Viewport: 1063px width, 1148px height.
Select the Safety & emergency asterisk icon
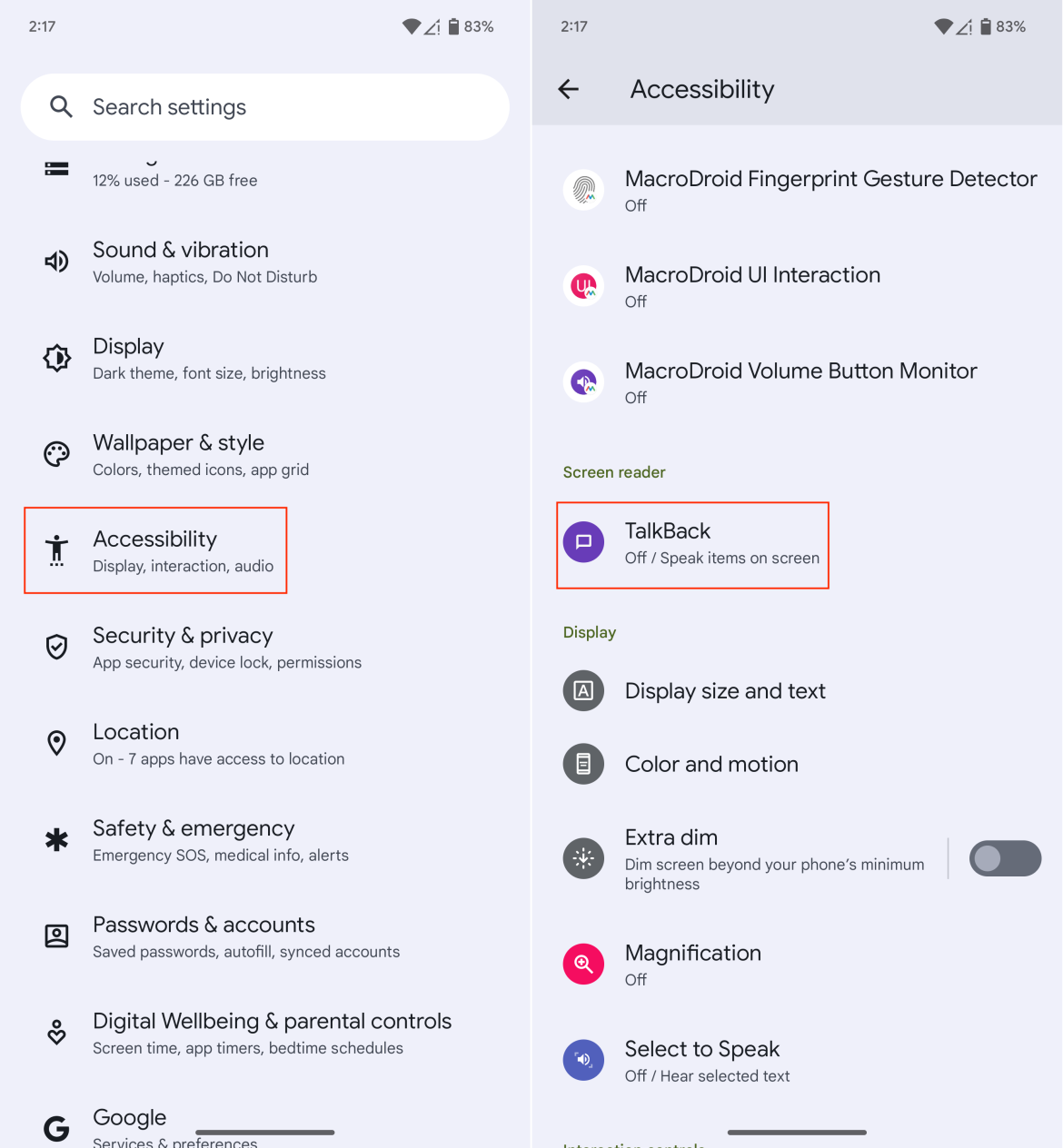56,839
